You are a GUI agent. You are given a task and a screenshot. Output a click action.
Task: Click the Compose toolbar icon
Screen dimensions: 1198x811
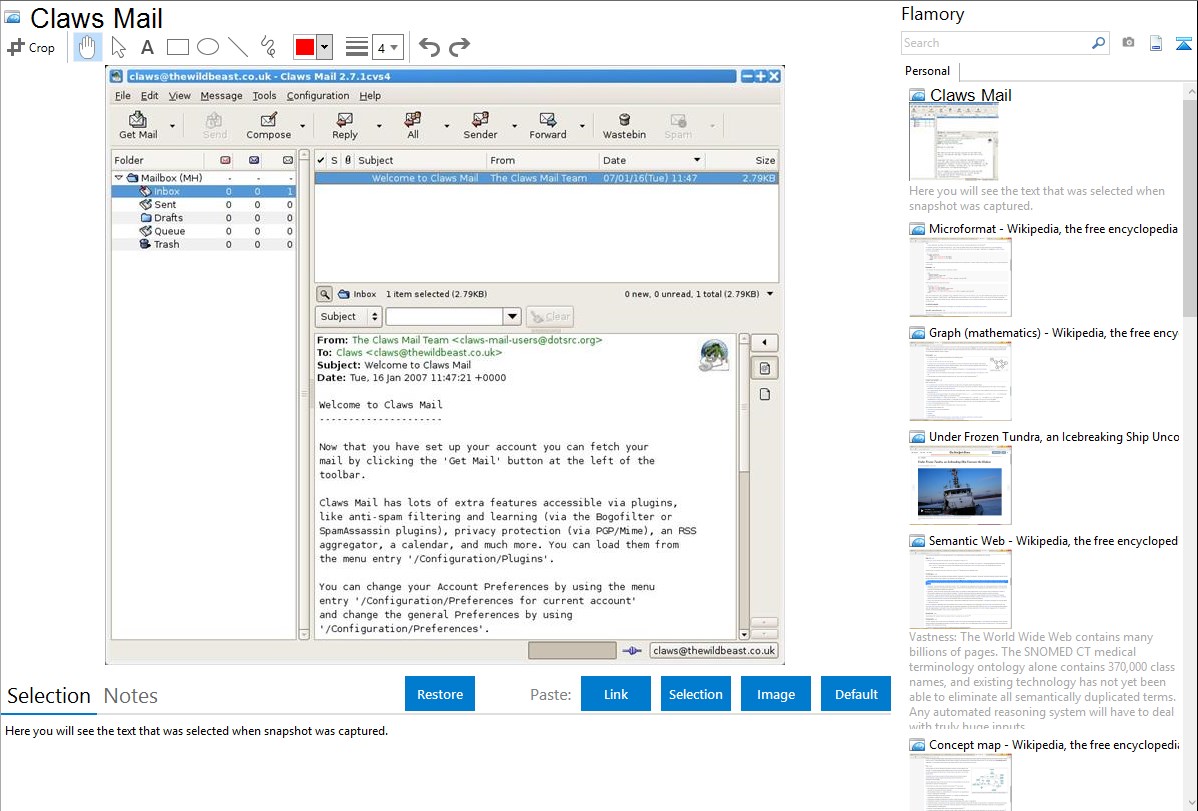pos(268,125)
